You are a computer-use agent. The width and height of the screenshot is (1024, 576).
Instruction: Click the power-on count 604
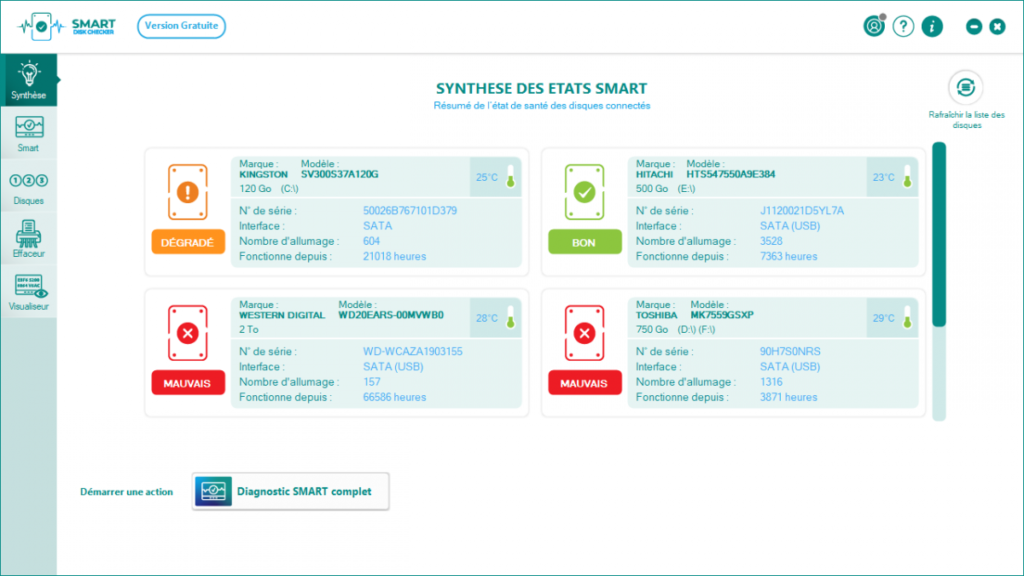point(371,241)
